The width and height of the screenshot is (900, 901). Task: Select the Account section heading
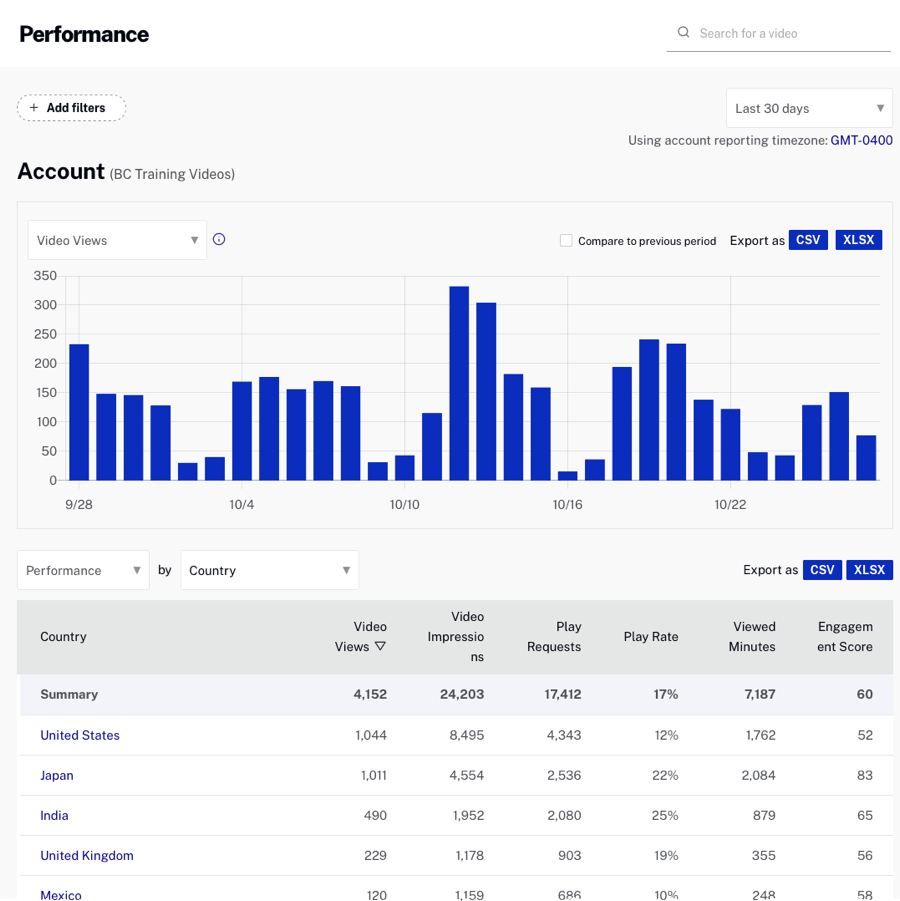60,171
